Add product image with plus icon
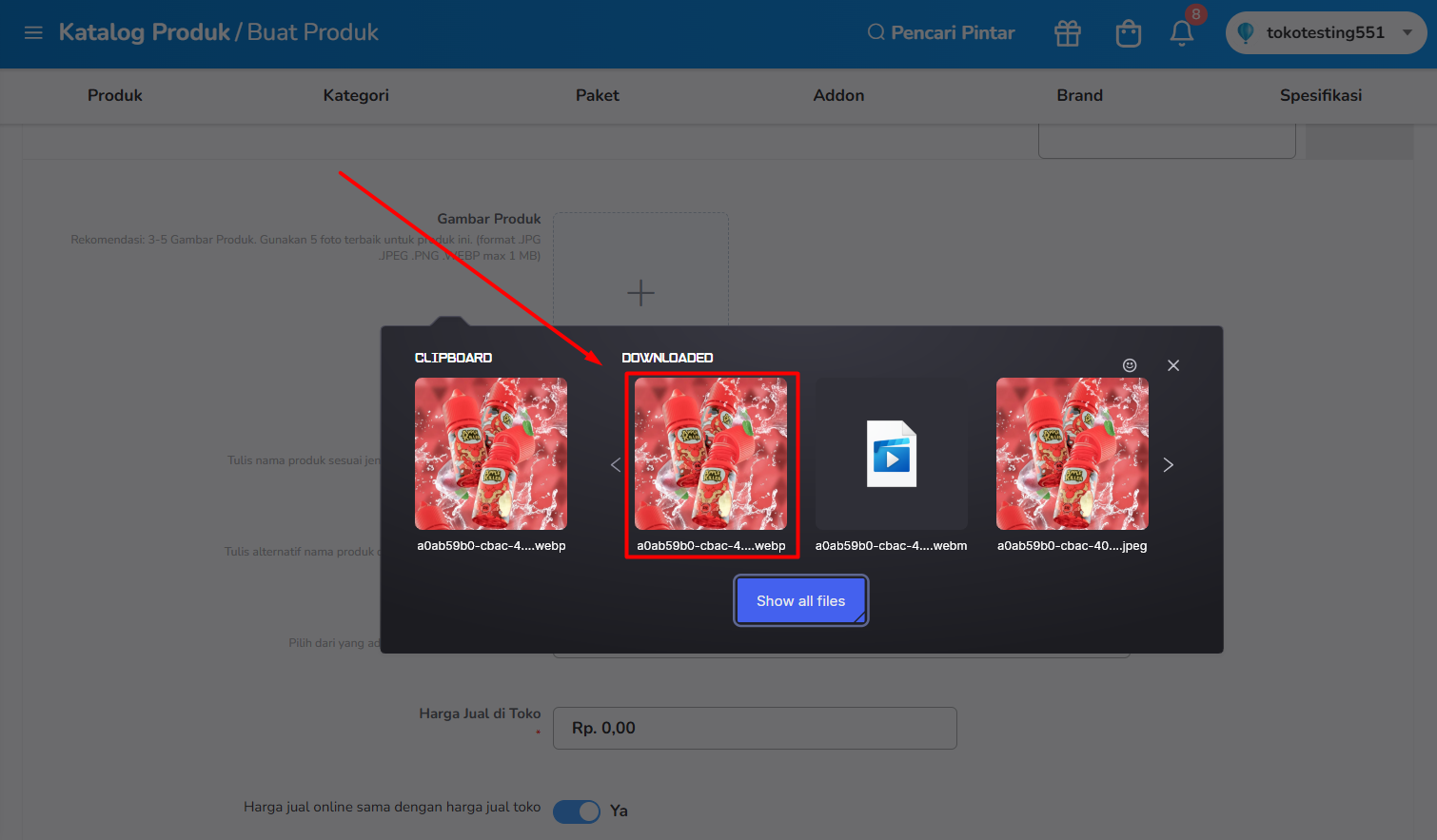The height and width of the screenshot is (840, 1437). 640,292
